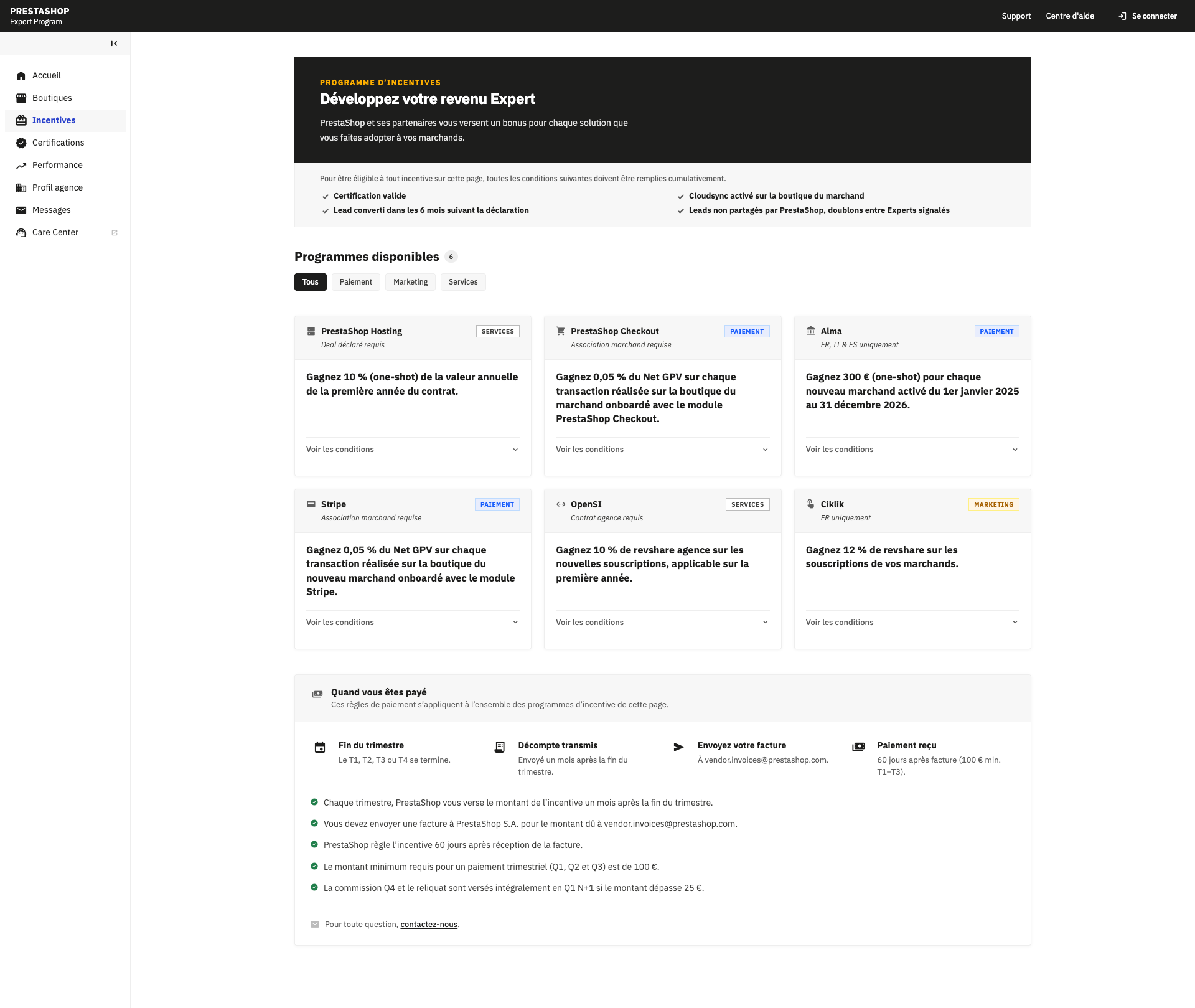Click the Alma bank icon
The image size is (1195, 1008).
click(x=811, y=331)
